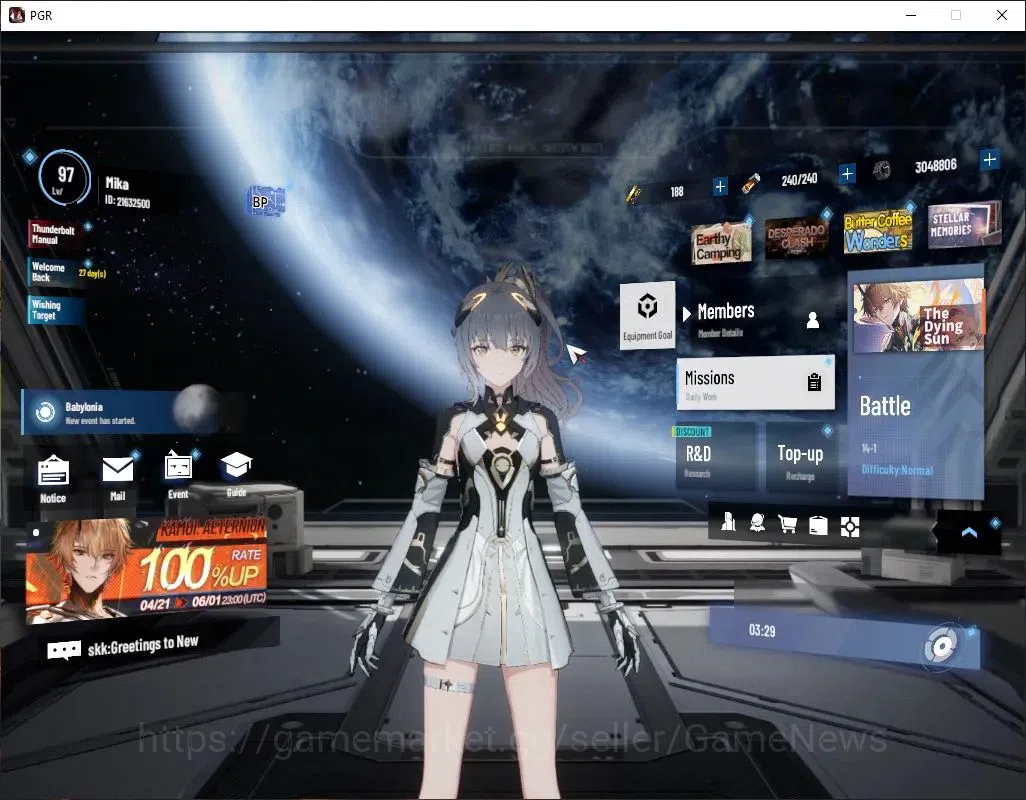Open the Butter Coffee Wonders event
Viewport: 1026px width, 800px height.
pos(878,231)
